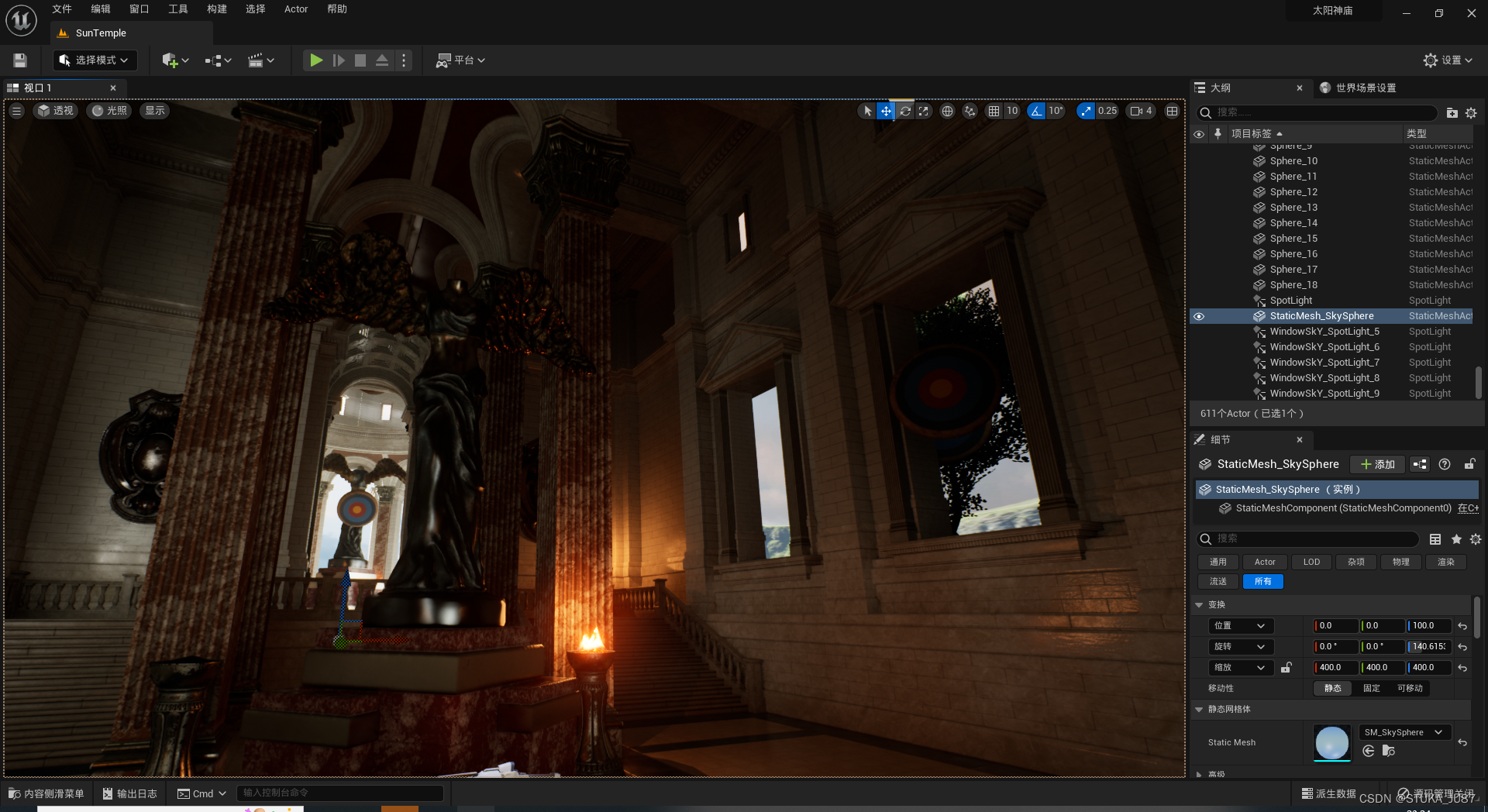Open the Blueprints toolbar icon menu

click(x=218, y=60)
